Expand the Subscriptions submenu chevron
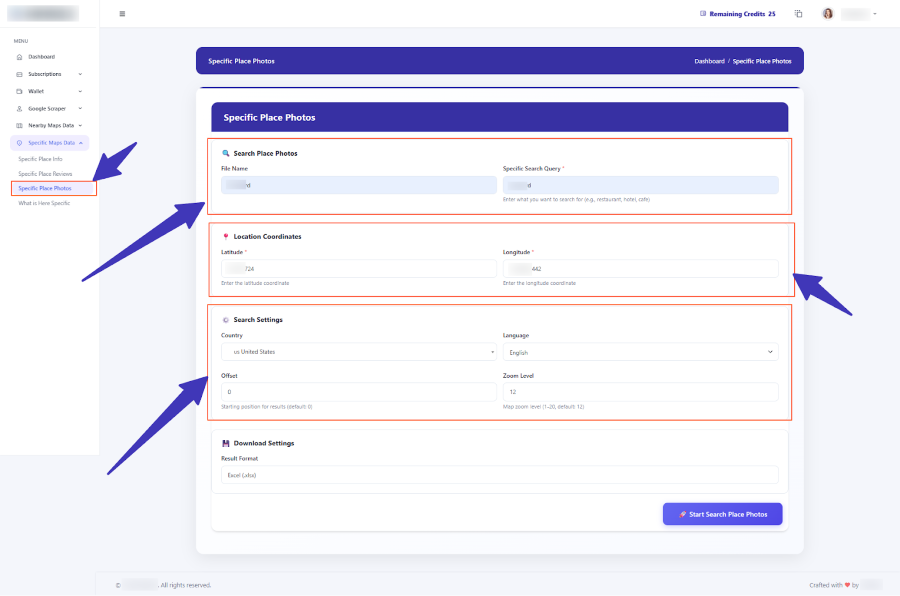 [80, 74]
